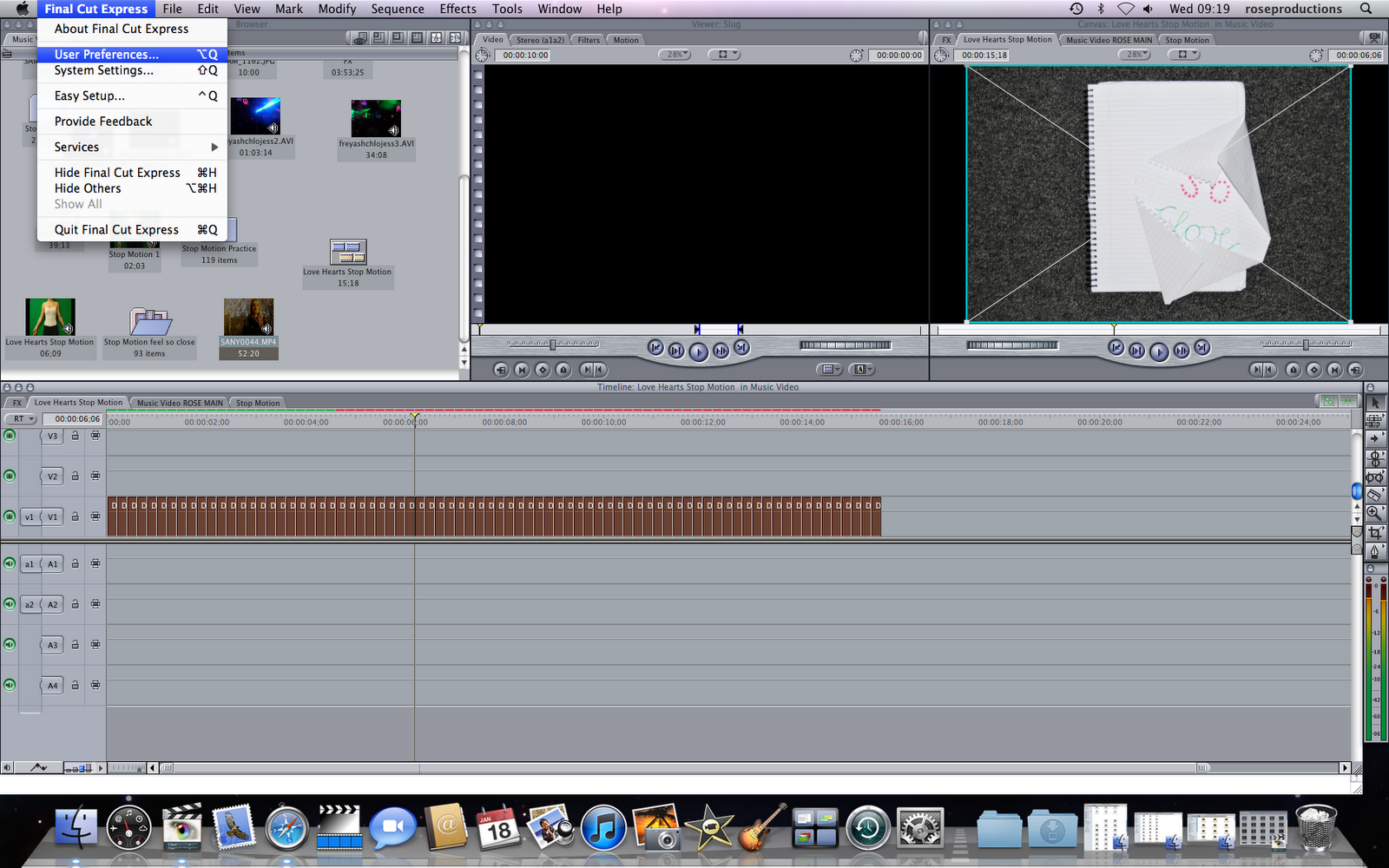This screenshot has height=868, width=1389.
Task: Select the Track Select Forward tool
Action: point(1375,439)
